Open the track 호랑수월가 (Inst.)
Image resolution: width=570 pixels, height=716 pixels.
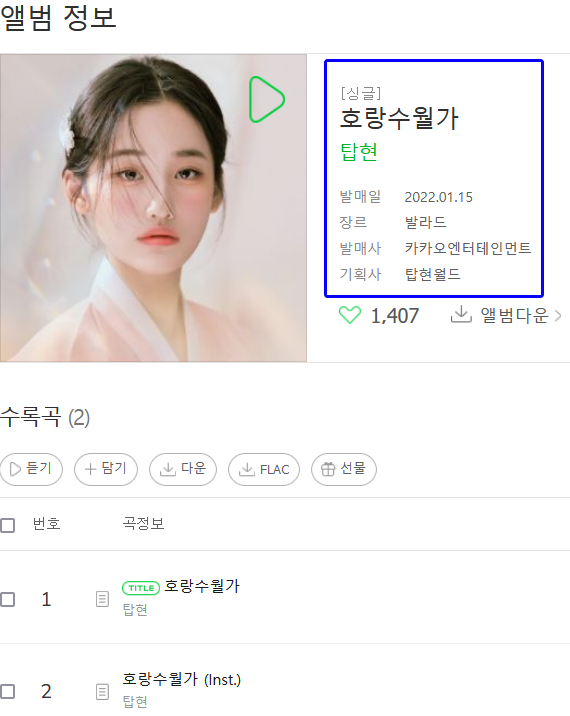click(x=181, y=679)
